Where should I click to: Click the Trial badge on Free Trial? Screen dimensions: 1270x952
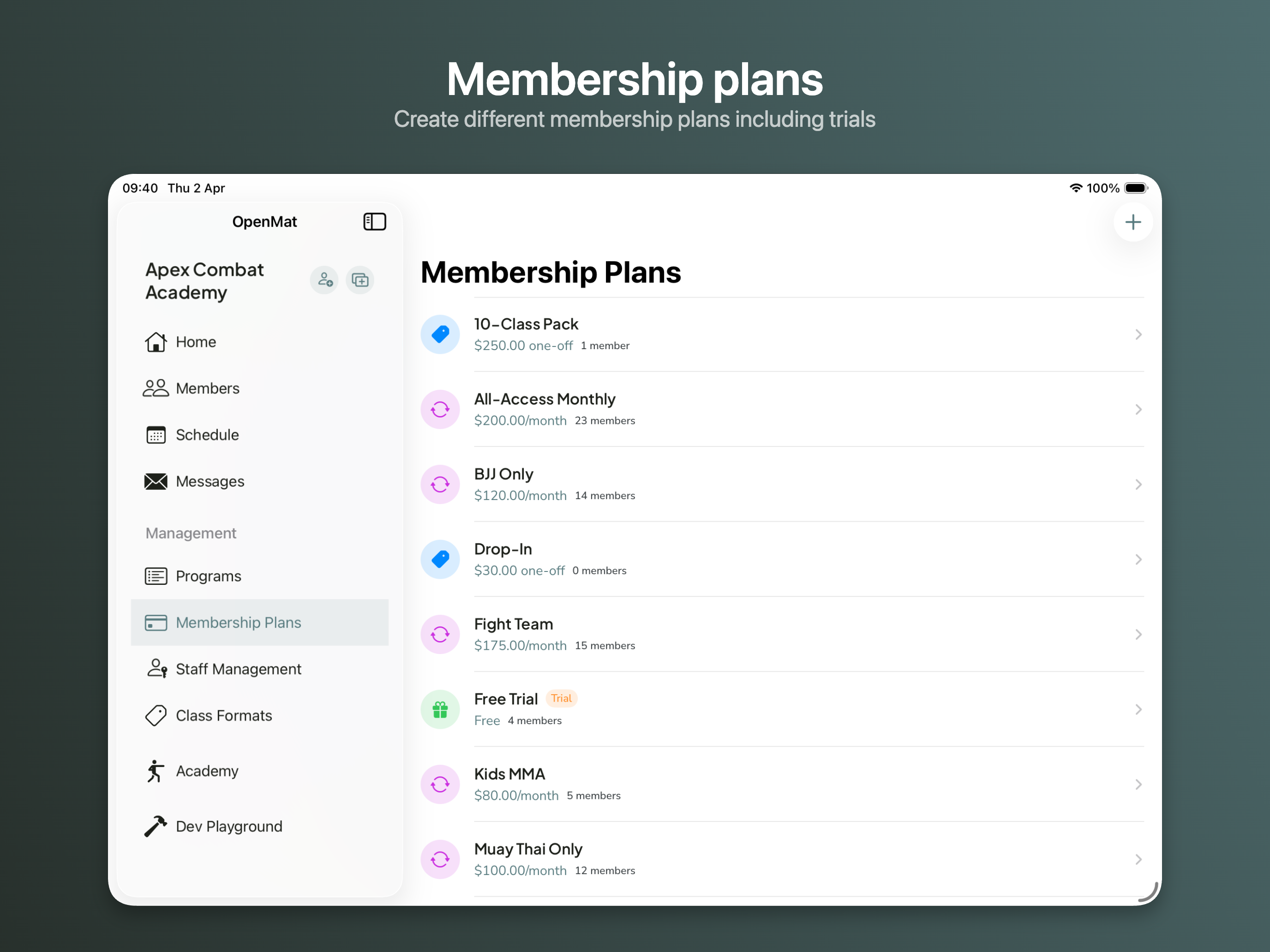click(561, 698)
